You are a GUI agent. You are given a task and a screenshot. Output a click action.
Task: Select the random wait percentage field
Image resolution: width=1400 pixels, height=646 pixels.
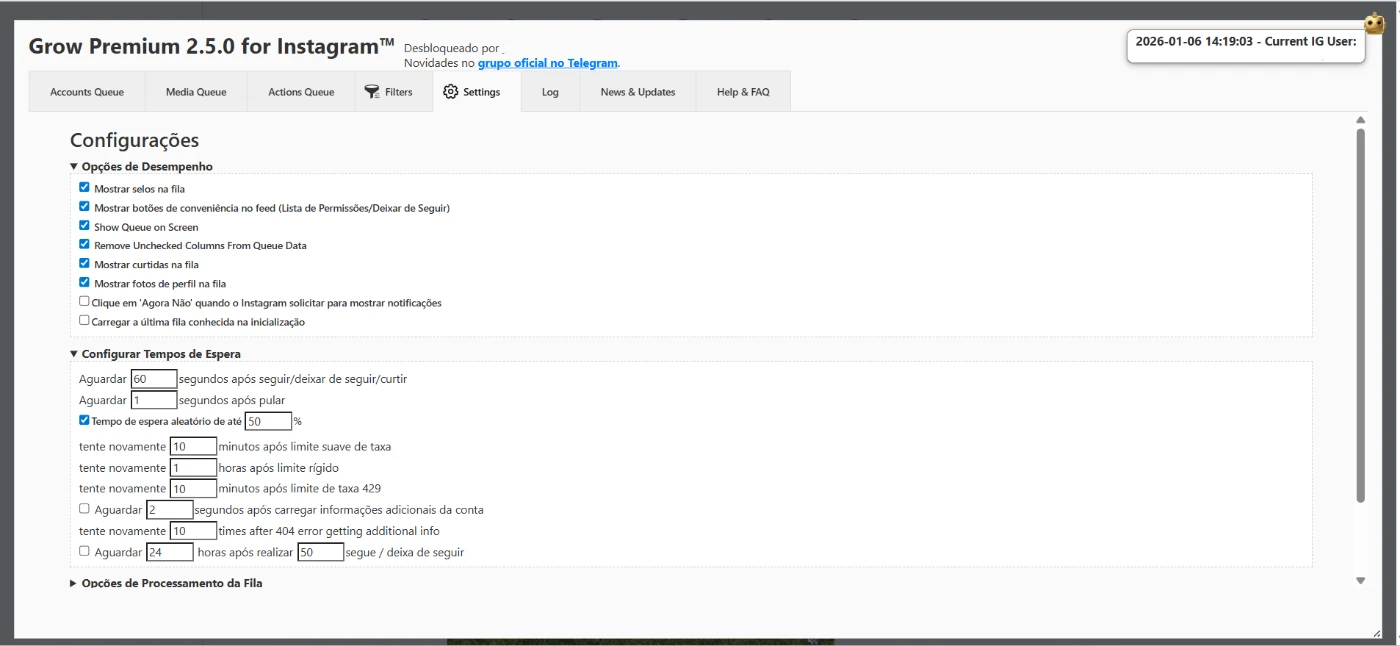(x=268, y=421)
